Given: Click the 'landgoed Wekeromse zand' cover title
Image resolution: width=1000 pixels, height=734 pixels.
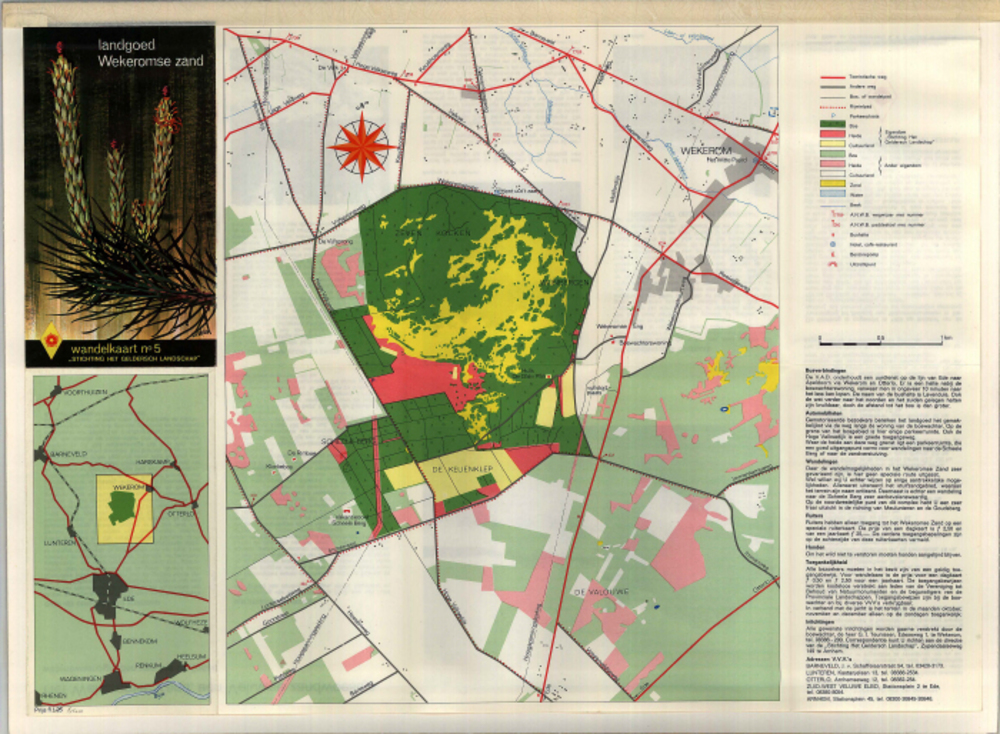Looking at the screenshot, I should [150, 53].
